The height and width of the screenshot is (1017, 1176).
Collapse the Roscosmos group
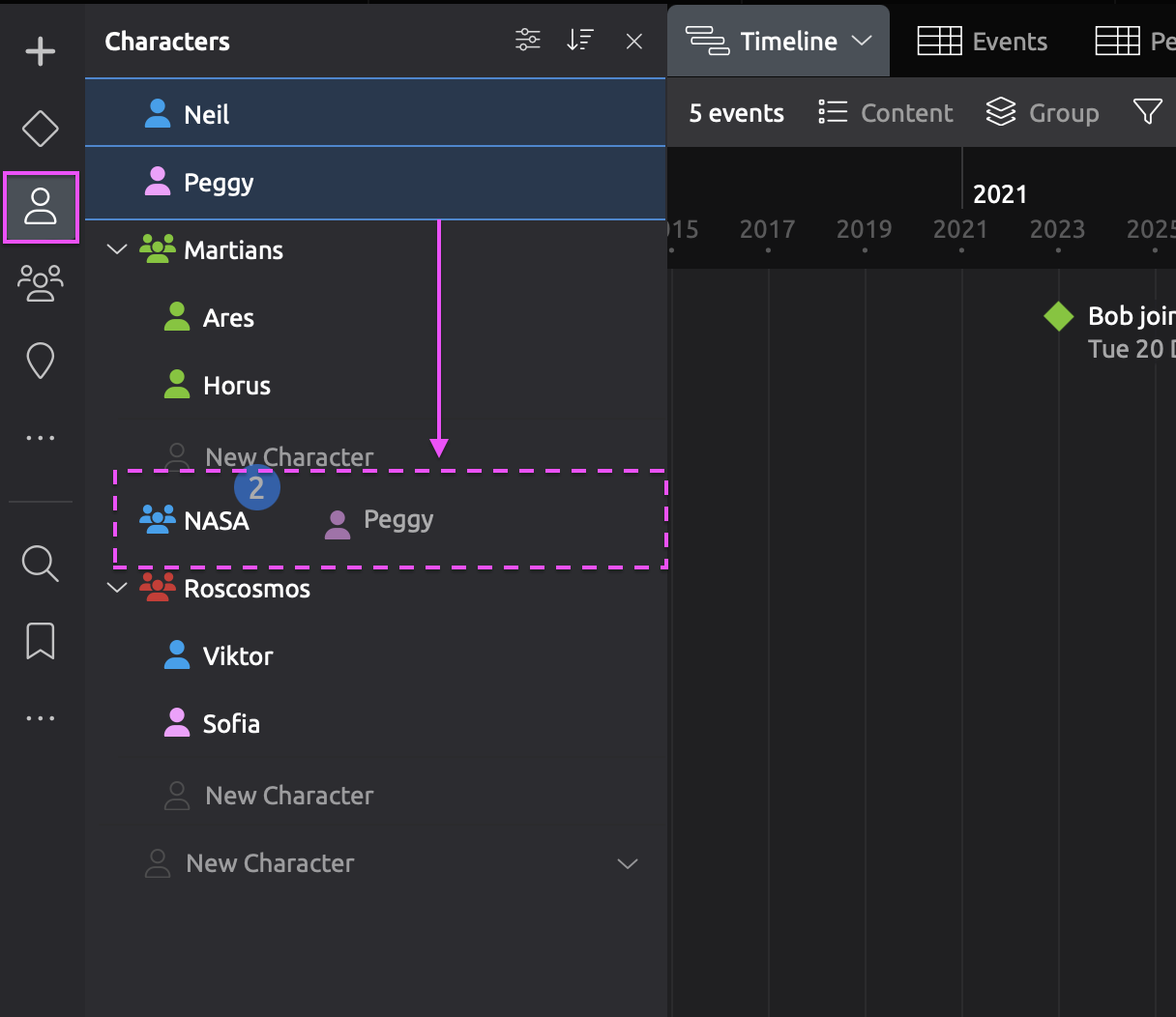click(117, 588)
